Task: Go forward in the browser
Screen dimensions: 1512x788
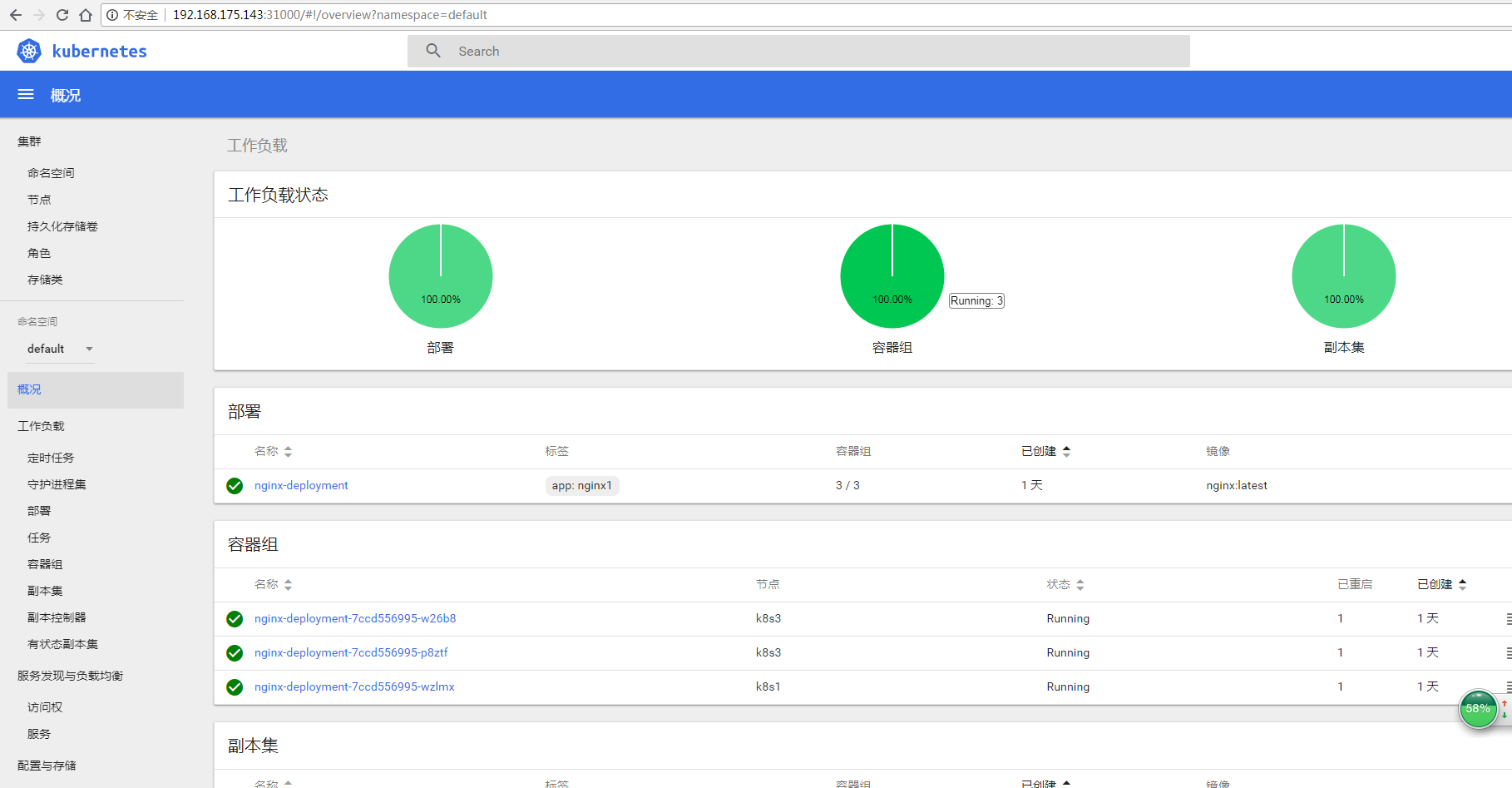Action: click(x=39, y=15)
